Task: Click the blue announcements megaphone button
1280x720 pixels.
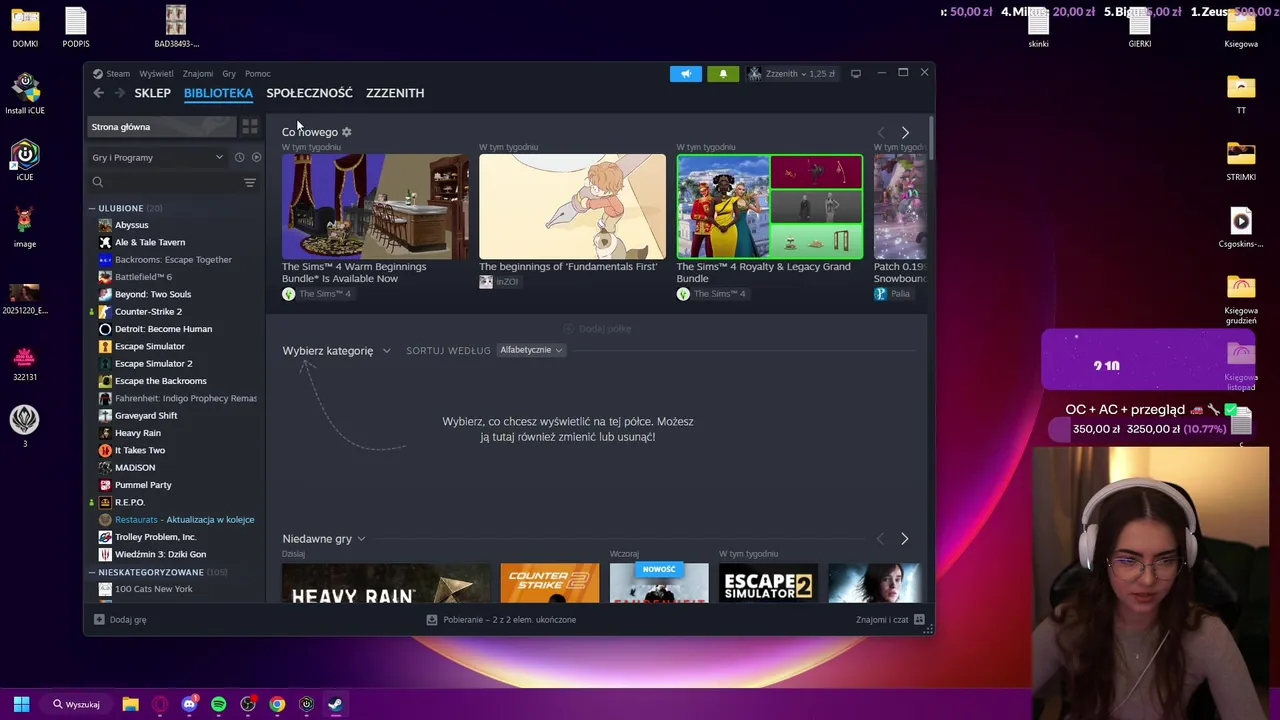Action: (686, 73)
